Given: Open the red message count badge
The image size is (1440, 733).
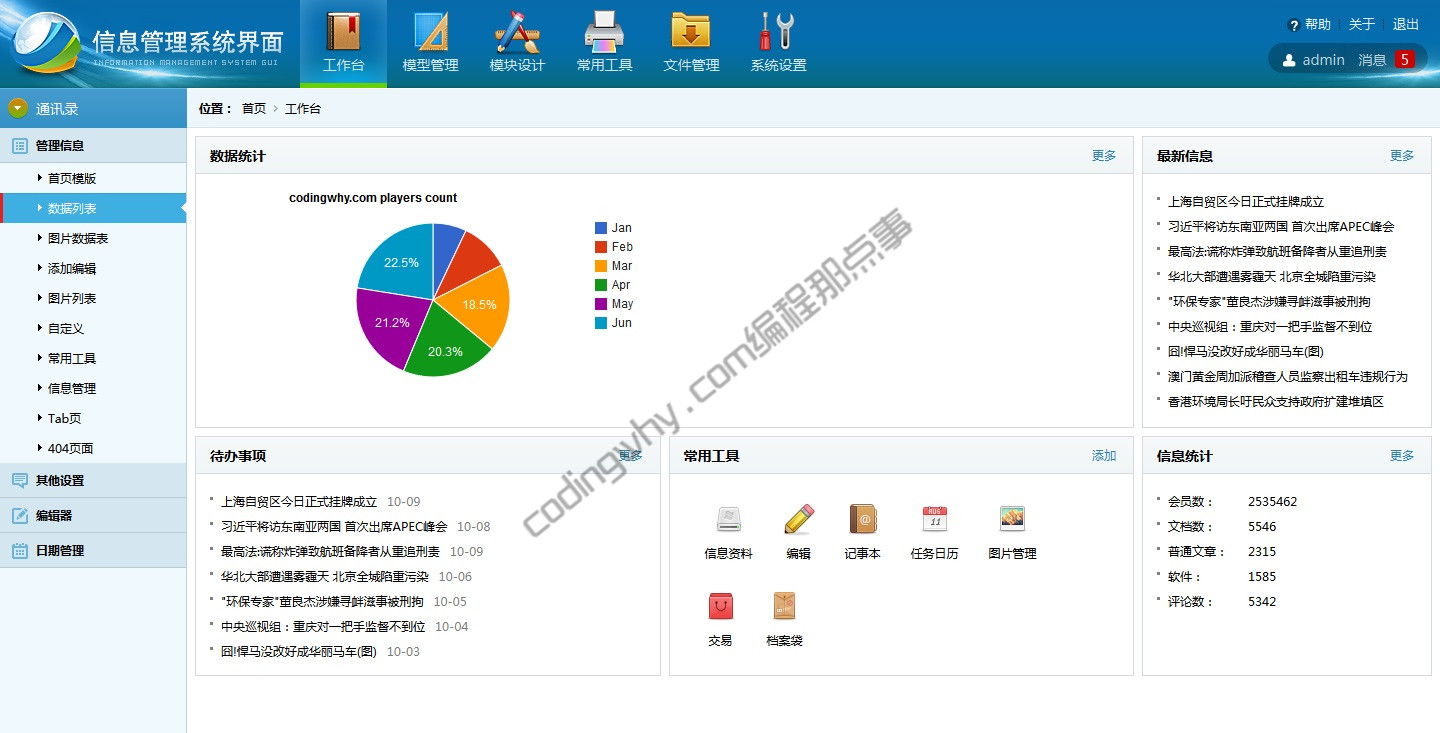Looking at the screenshot, I should [x=1404, y=59].
